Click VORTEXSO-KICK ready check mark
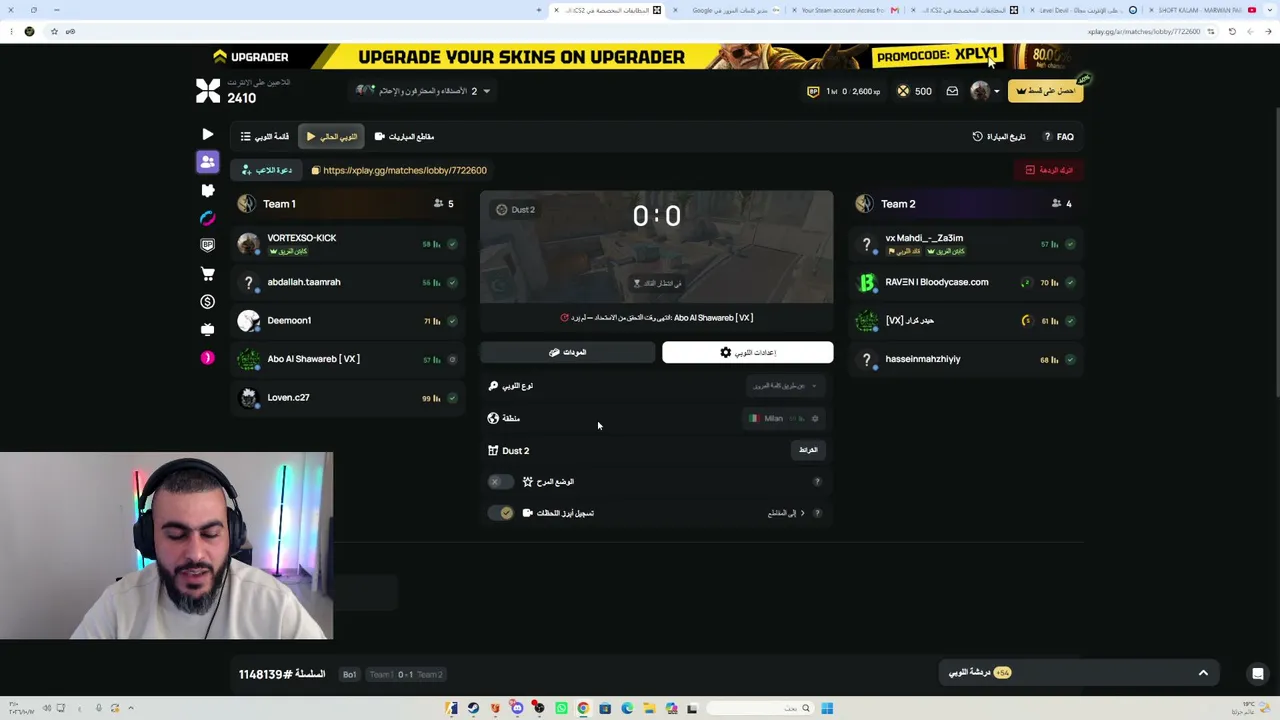 coord(452,244)
